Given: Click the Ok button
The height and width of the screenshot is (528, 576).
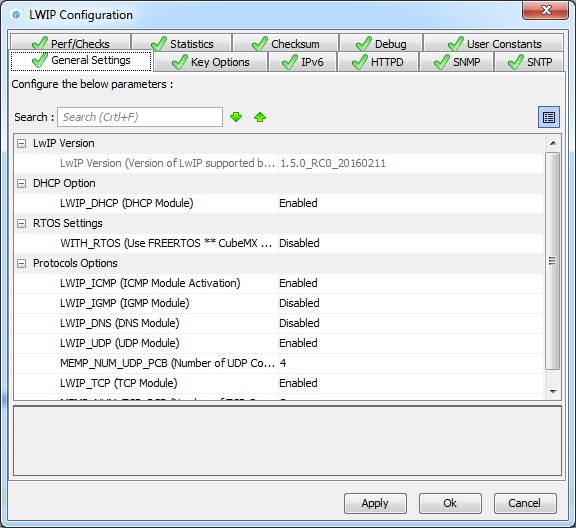Looking at the screenshot, I should [450, 503].
